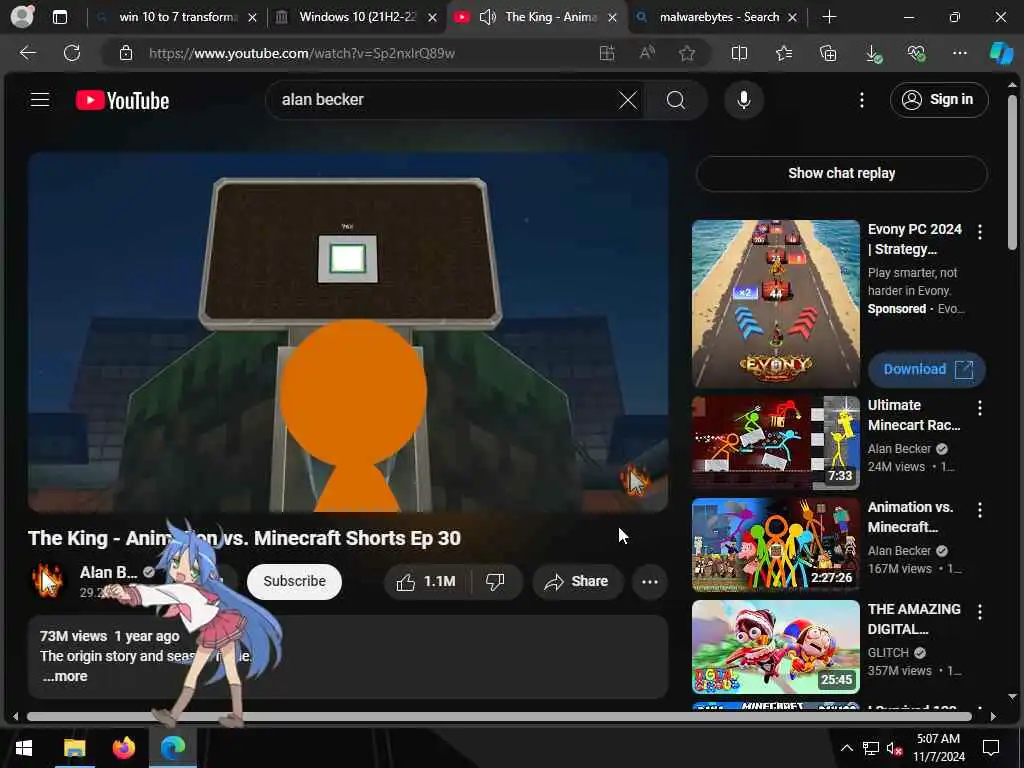The width and height of the screenshot is (1024, 768).
Task: Open Evony ad options menu
Action: (980, 232)
